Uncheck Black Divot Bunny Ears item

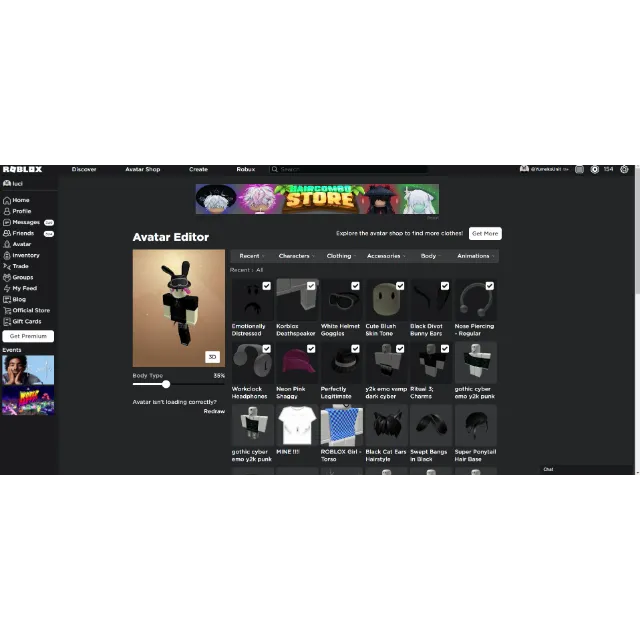(445, 286)
